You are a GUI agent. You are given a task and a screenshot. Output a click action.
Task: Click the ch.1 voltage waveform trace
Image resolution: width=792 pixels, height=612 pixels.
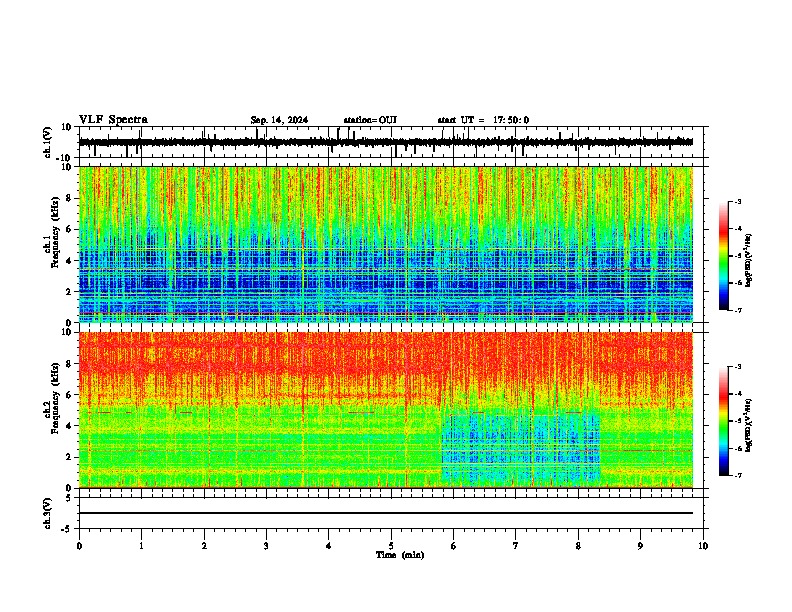386,142
